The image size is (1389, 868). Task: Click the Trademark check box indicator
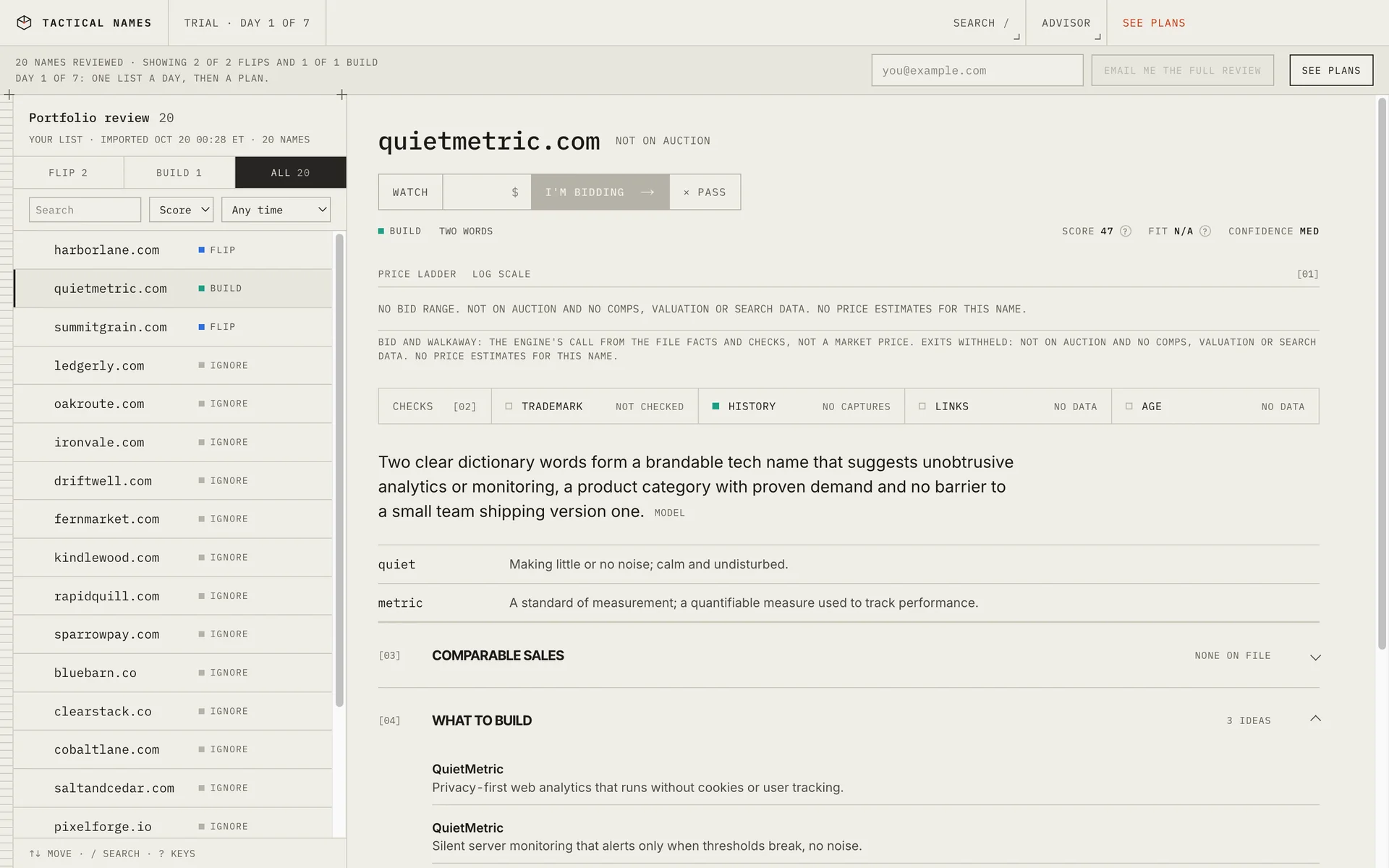tap(509, 407)
